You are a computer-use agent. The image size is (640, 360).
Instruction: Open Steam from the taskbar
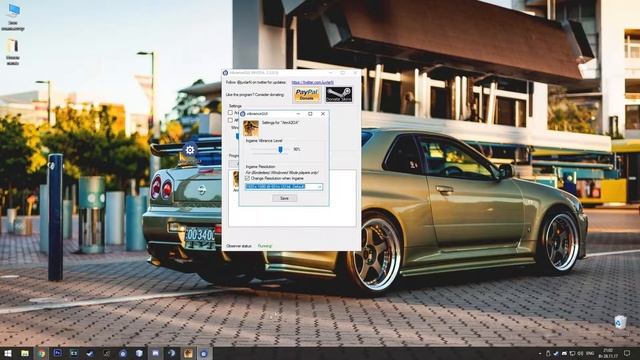click(172, 353)
